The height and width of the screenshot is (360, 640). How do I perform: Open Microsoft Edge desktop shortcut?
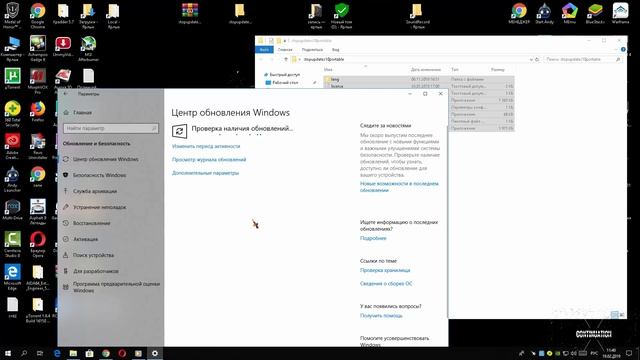[x=12, y=277]
